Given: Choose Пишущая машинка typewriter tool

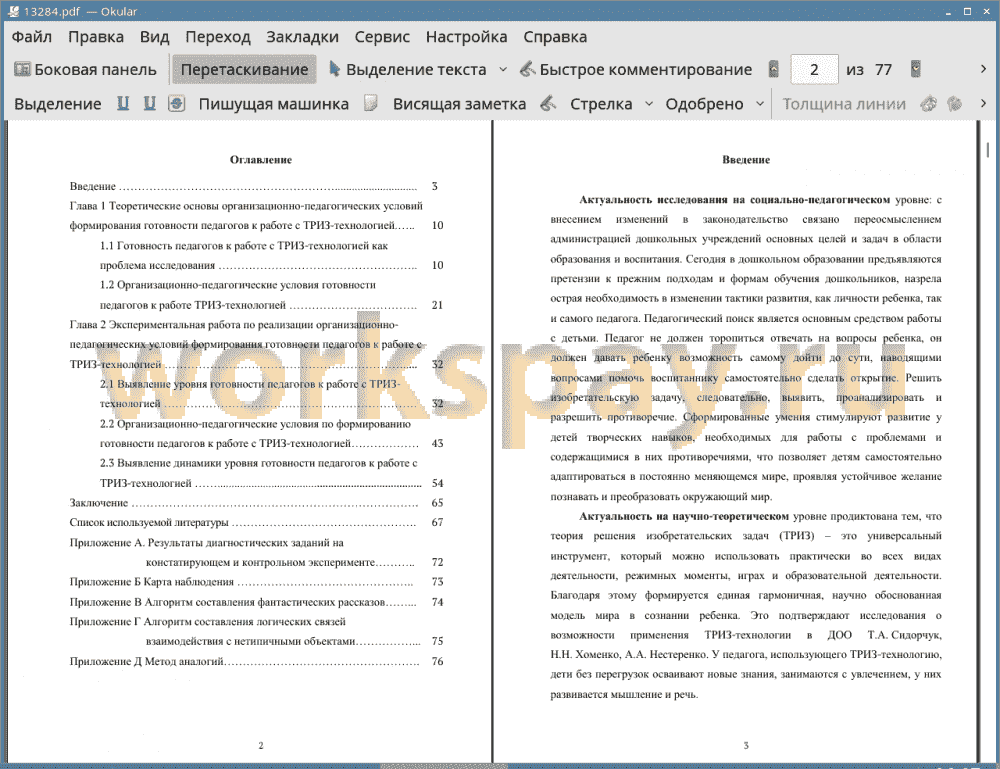Looking at the screenshot, I should pos(274,104).
